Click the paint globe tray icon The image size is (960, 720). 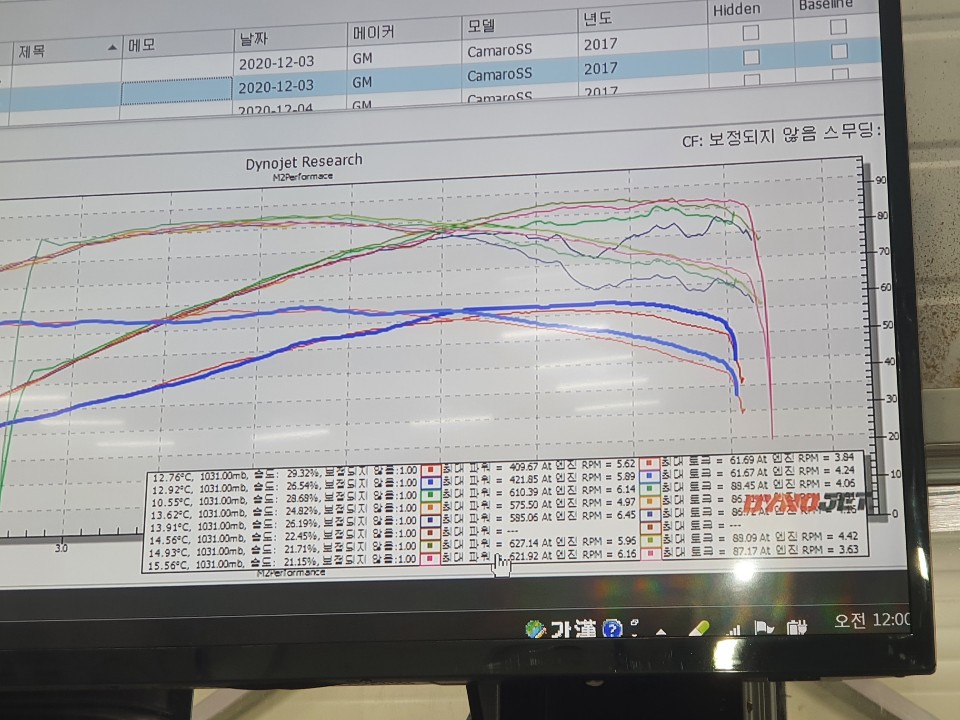click(535, 628)
